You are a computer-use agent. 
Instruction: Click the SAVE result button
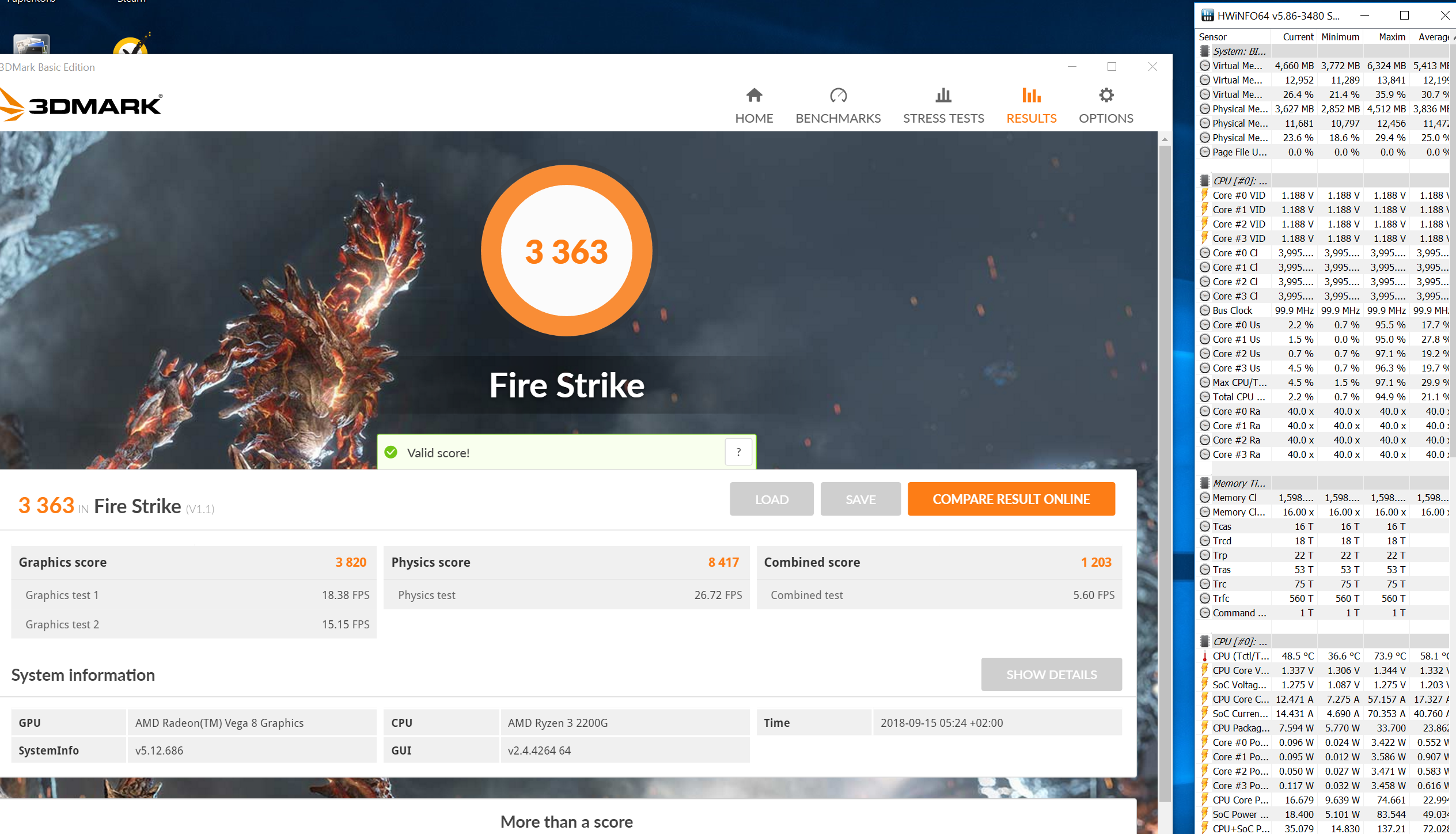click(860, 499)
